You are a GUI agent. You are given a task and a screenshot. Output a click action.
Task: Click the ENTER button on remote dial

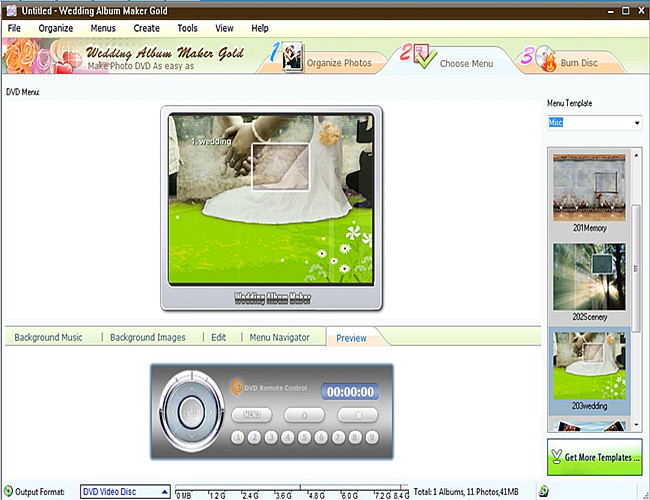tap(191, 413)
